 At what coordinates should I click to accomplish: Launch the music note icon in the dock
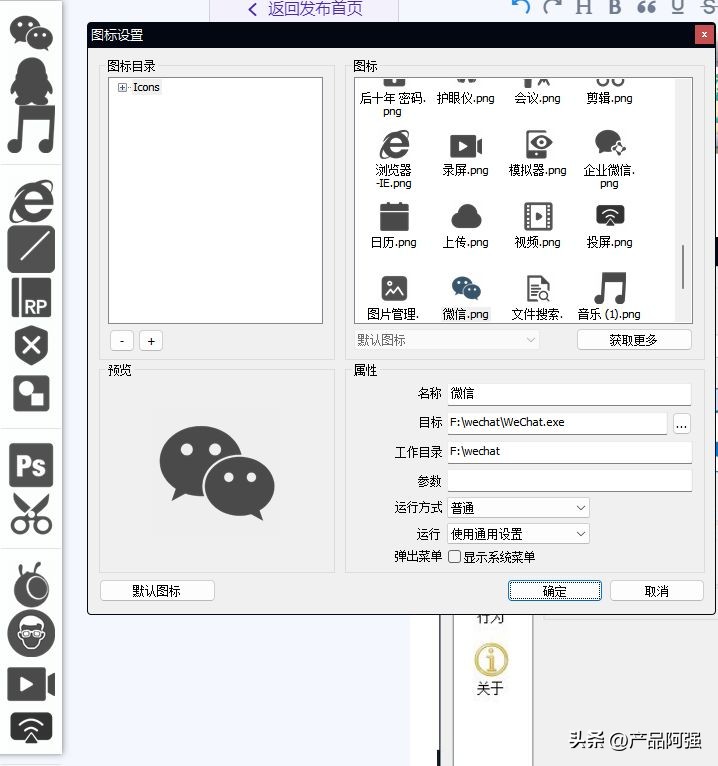coord(31,129)
